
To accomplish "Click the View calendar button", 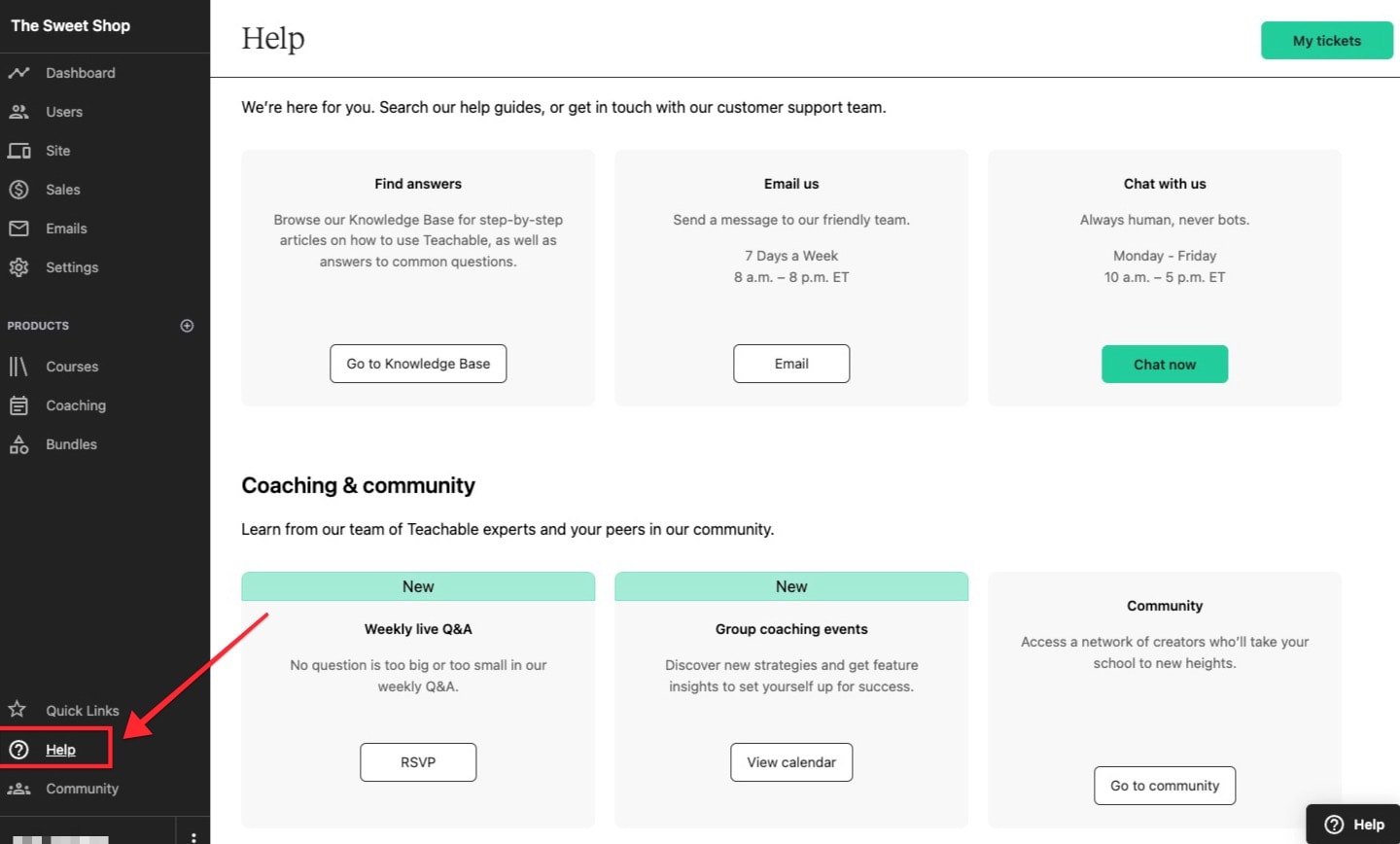I will point(791,762).
